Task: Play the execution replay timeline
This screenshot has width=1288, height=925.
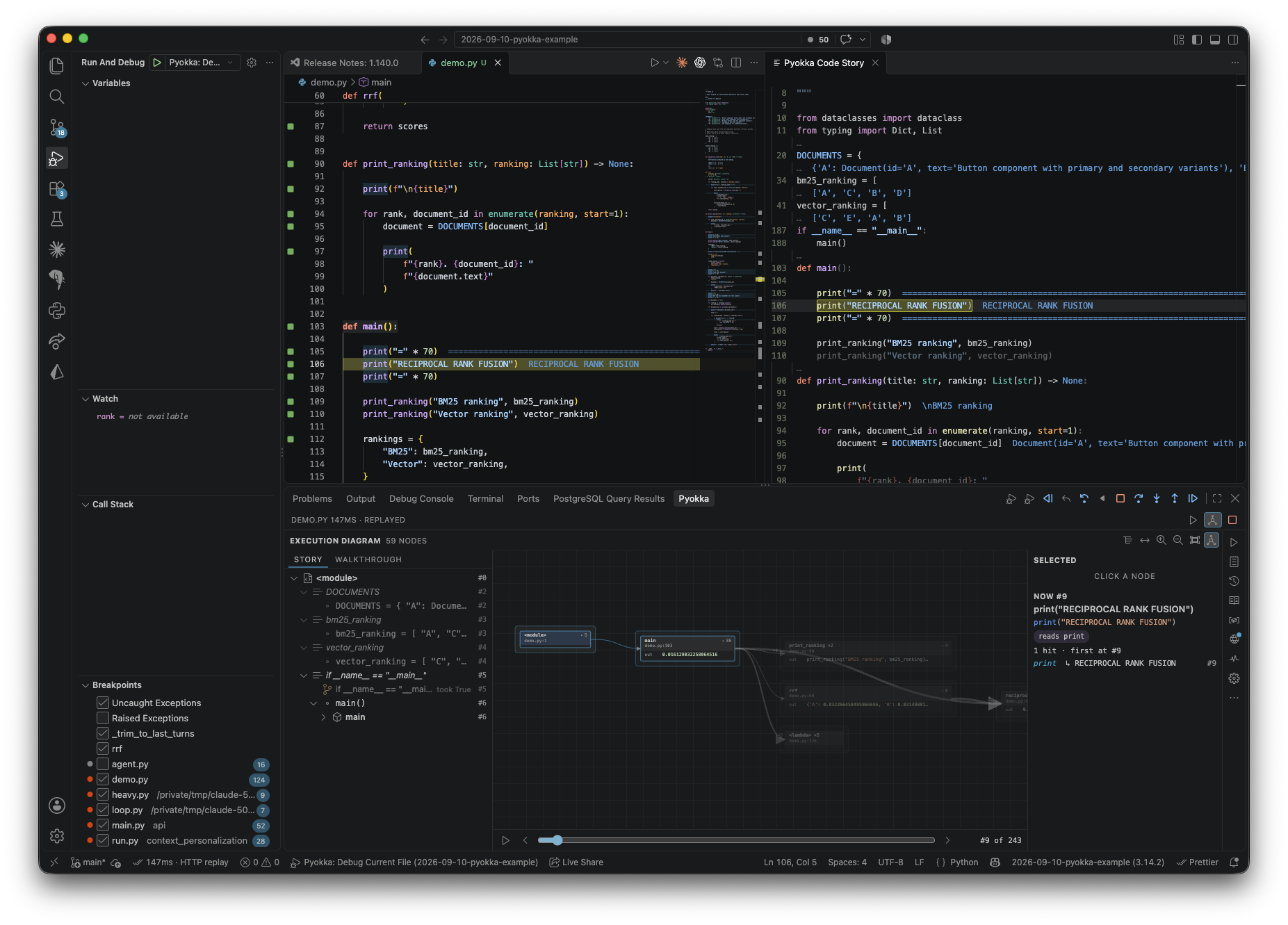Action: tap(505, 840)
